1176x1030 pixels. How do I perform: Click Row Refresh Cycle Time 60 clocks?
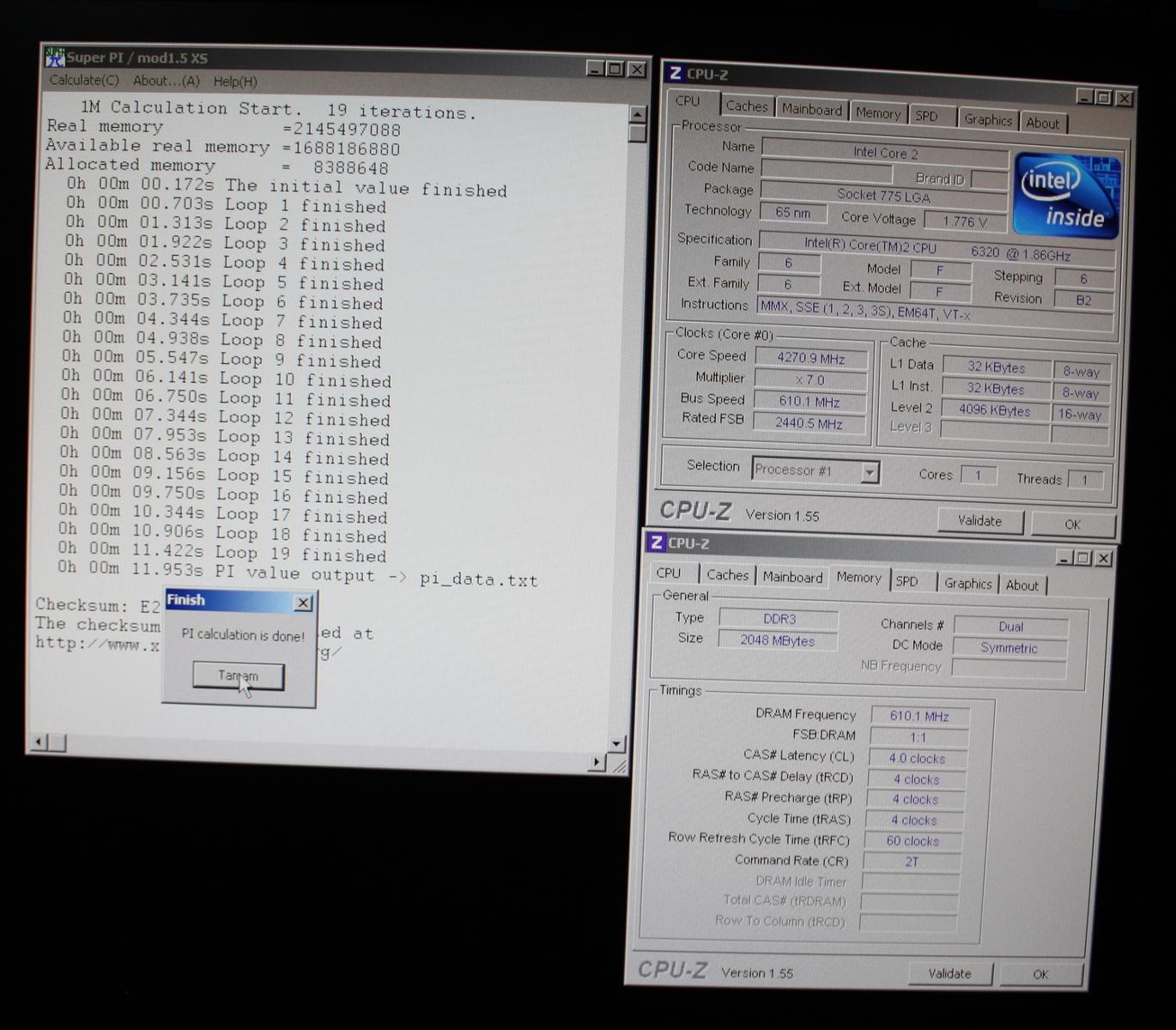pos(912,841)
